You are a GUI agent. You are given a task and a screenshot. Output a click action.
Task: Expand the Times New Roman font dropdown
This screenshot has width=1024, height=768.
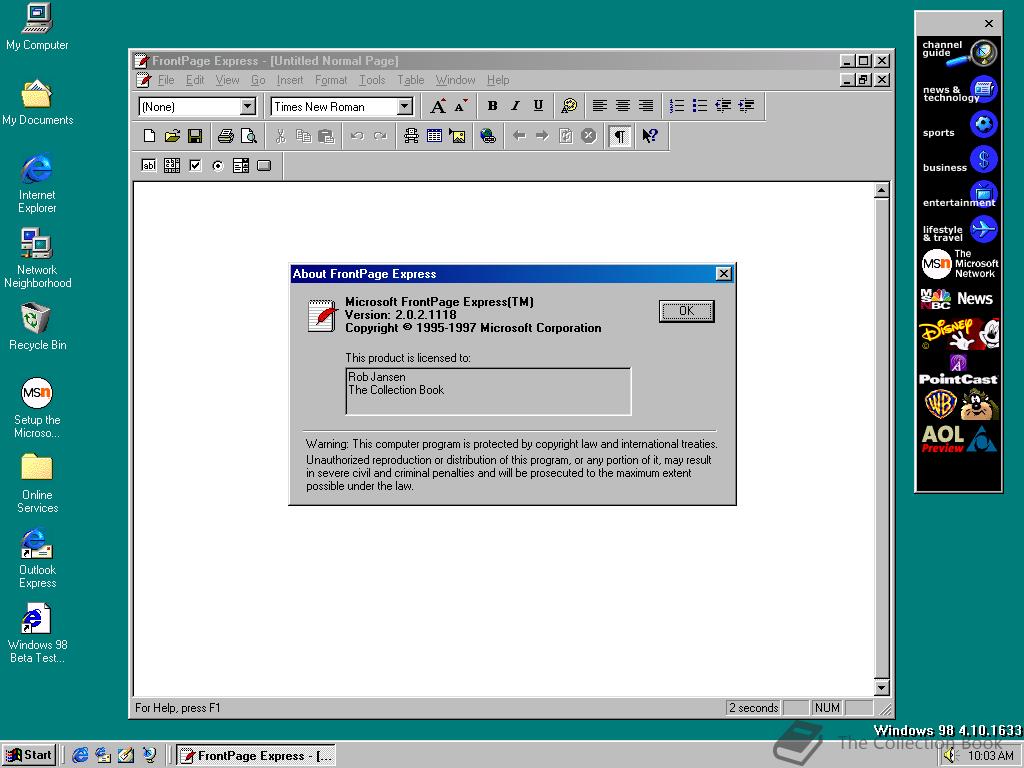click(x=405, y=106)
